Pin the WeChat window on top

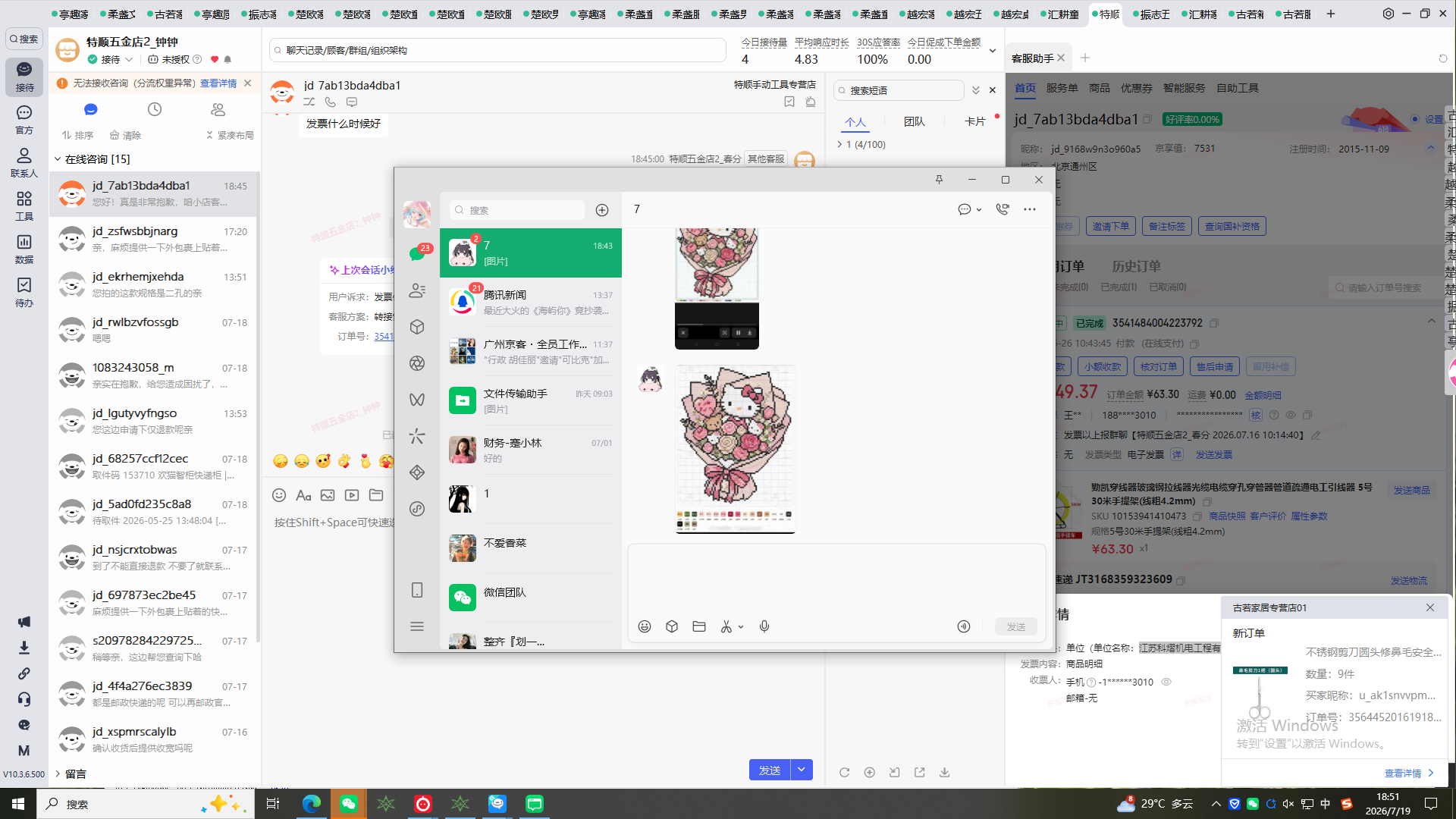point(939,180)
